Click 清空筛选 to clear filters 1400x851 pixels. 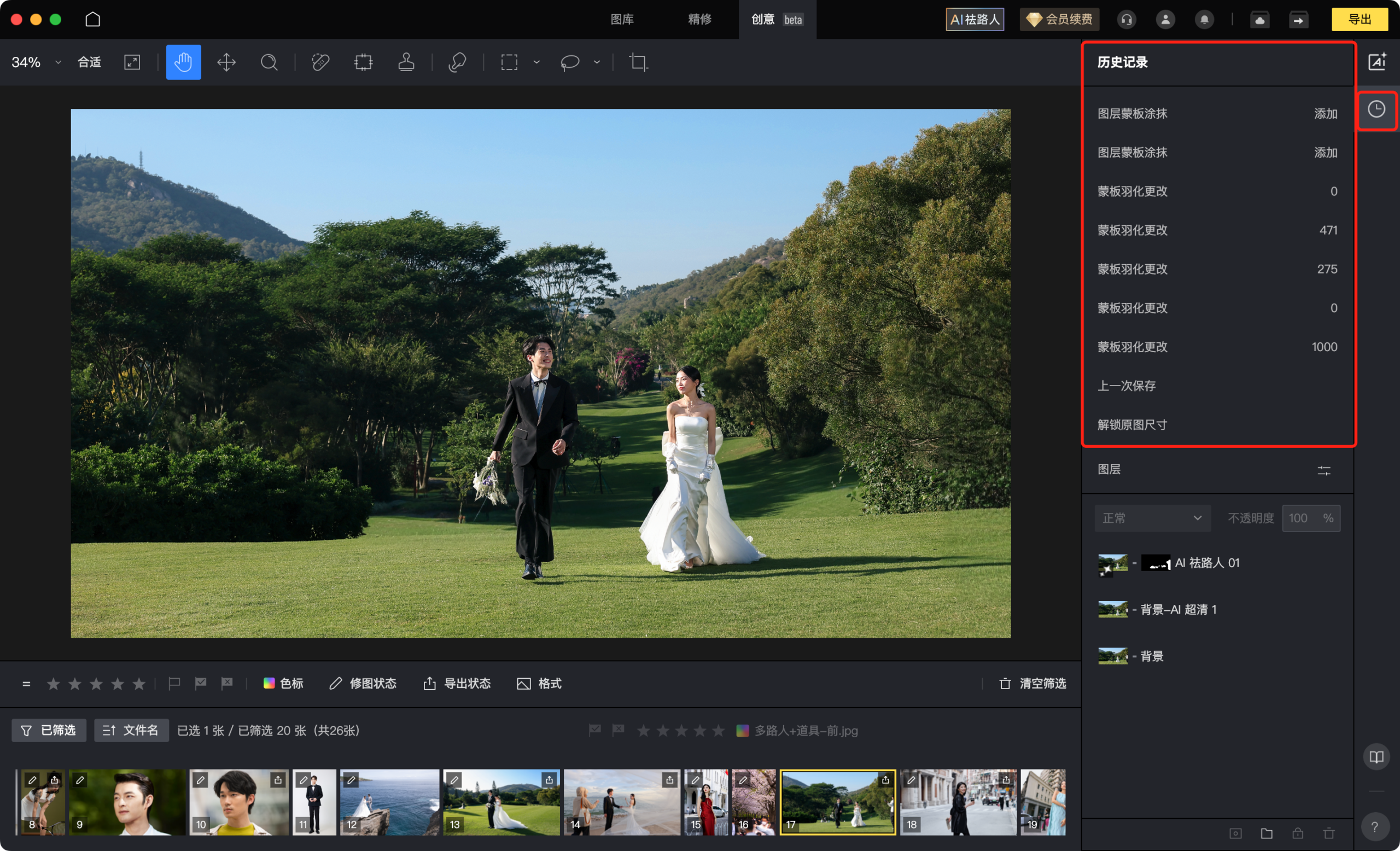(x=1032, y=683)
